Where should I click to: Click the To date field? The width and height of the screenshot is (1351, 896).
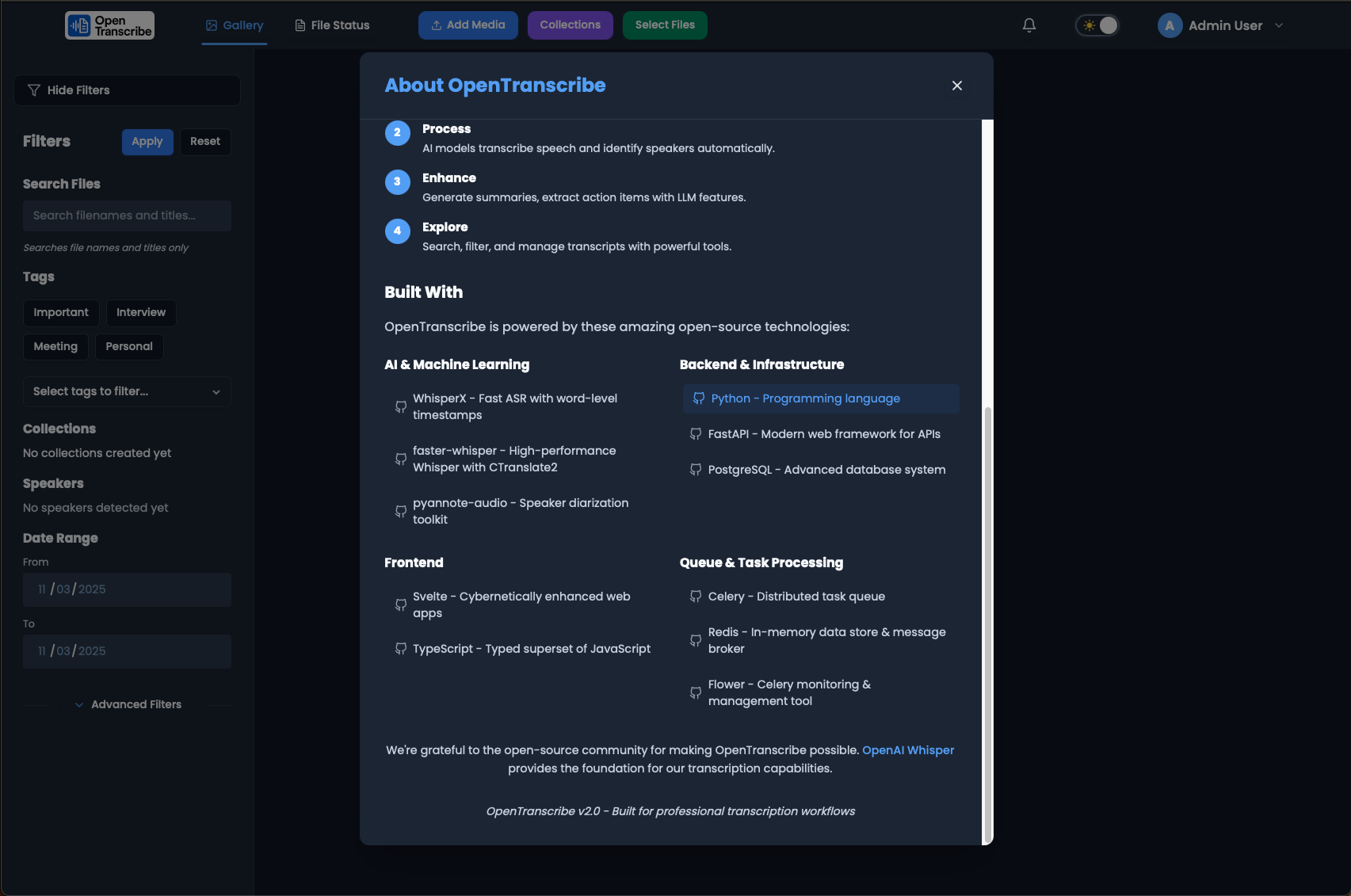(127, 652)
